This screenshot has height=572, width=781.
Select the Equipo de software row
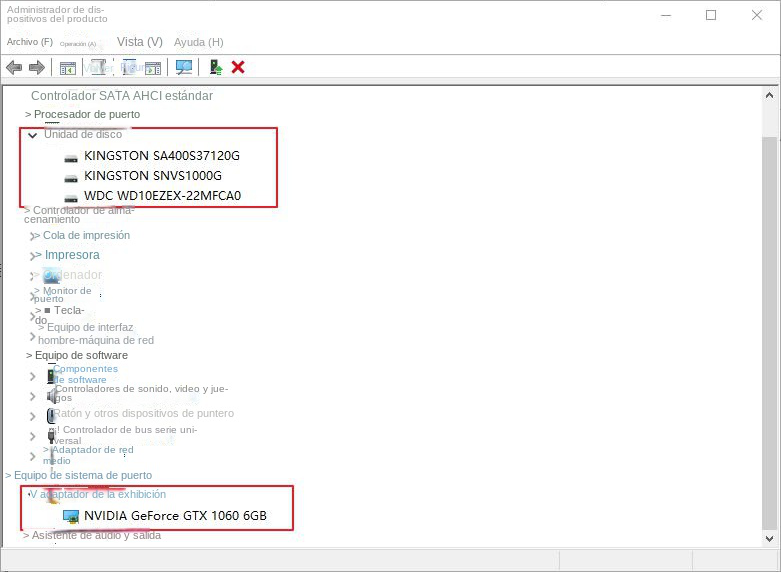click(x=77, y=355)
